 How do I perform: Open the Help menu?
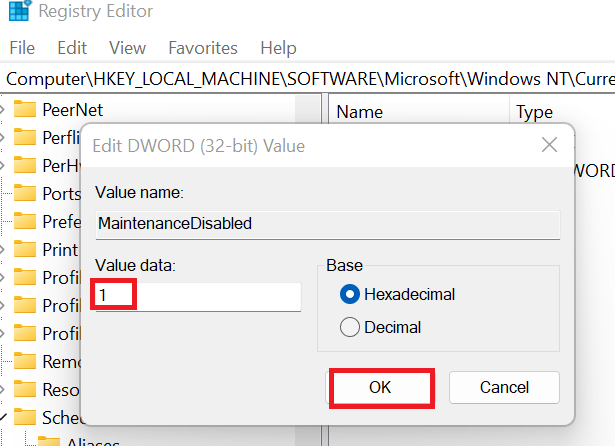(278, 48)
